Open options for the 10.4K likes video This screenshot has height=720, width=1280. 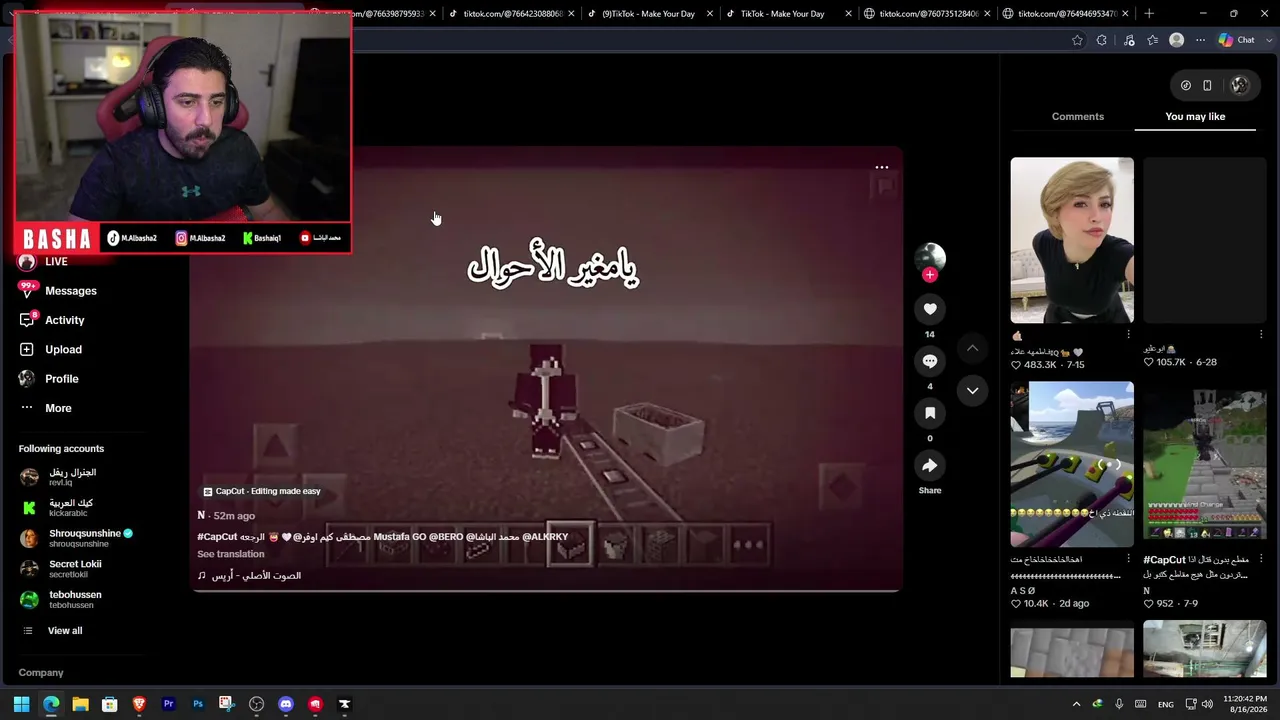pos(1129,559)
